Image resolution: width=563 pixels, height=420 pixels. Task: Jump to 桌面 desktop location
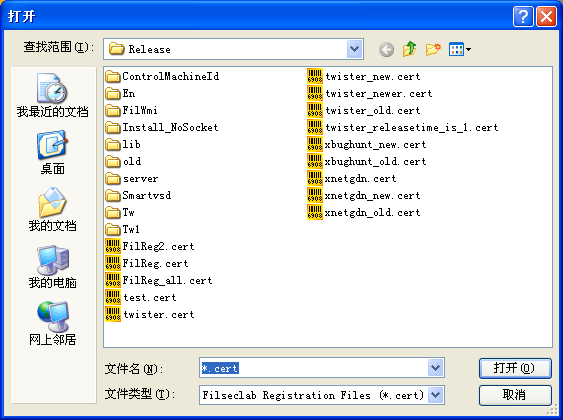[52, 153]
